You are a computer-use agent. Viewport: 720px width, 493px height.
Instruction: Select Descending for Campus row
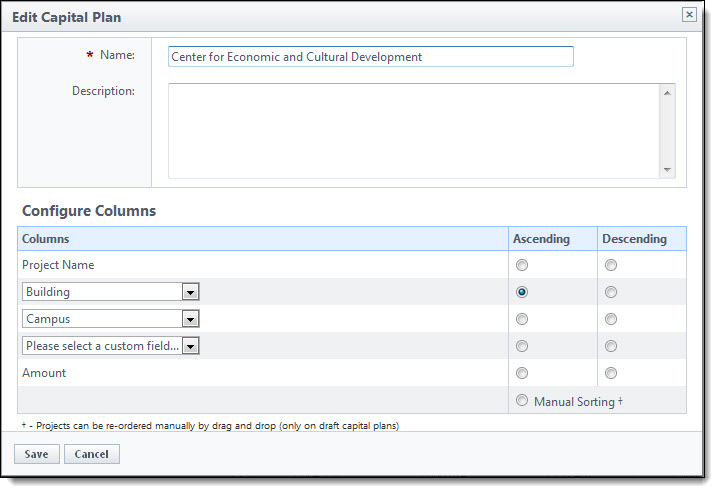pyautogui.click(x=611, y=319)
